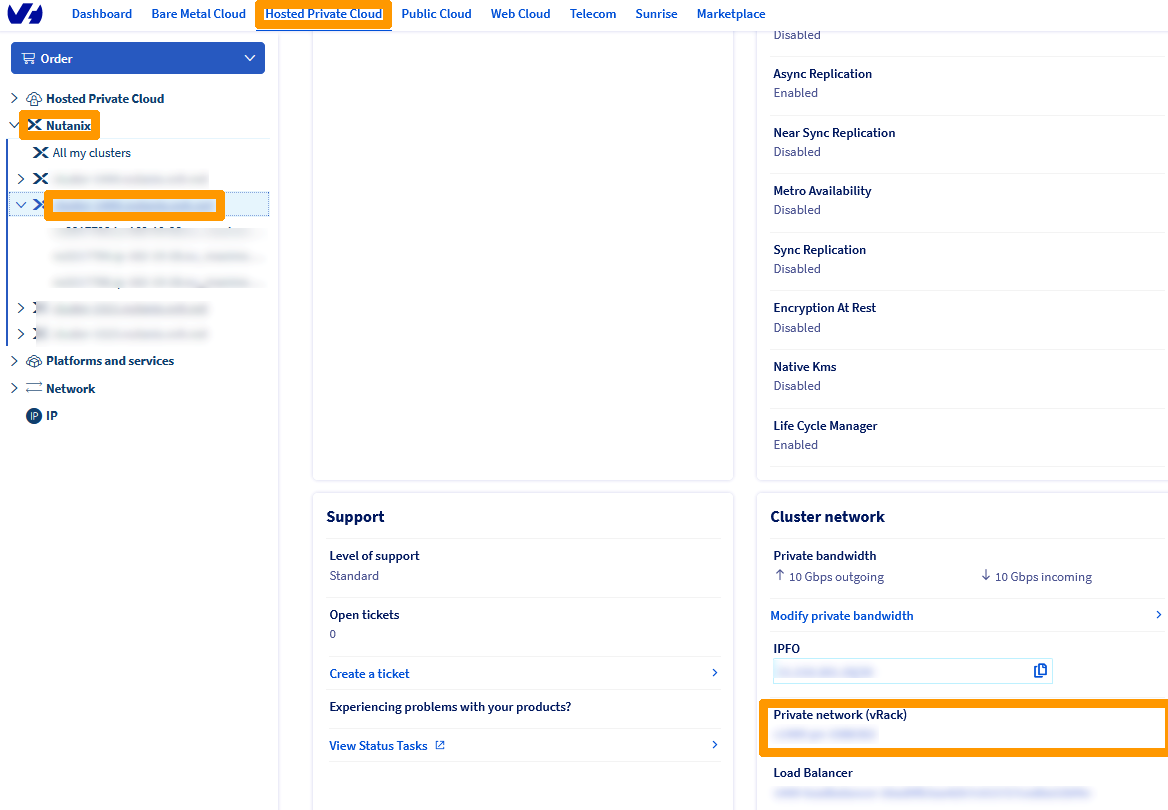Image resolution: width=1168 pixels, height=810 pixels.
Task: Click the Network icon in the sidebar
Action: (32, 388)
